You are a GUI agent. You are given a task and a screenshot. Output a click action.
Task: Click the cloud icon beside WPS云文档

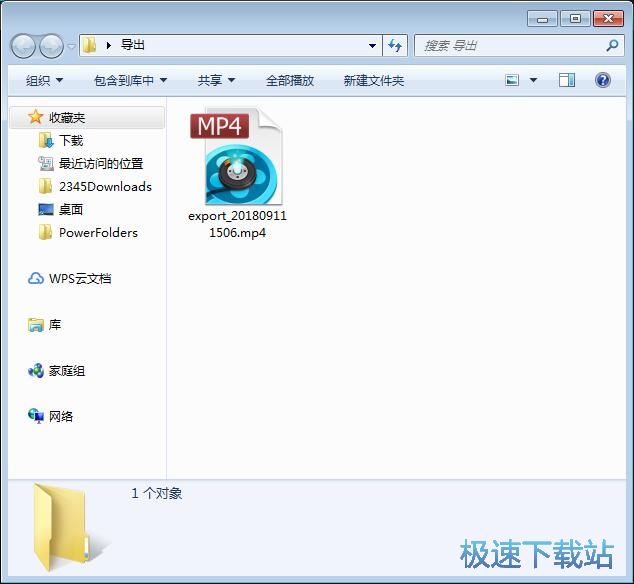point(36,279)
